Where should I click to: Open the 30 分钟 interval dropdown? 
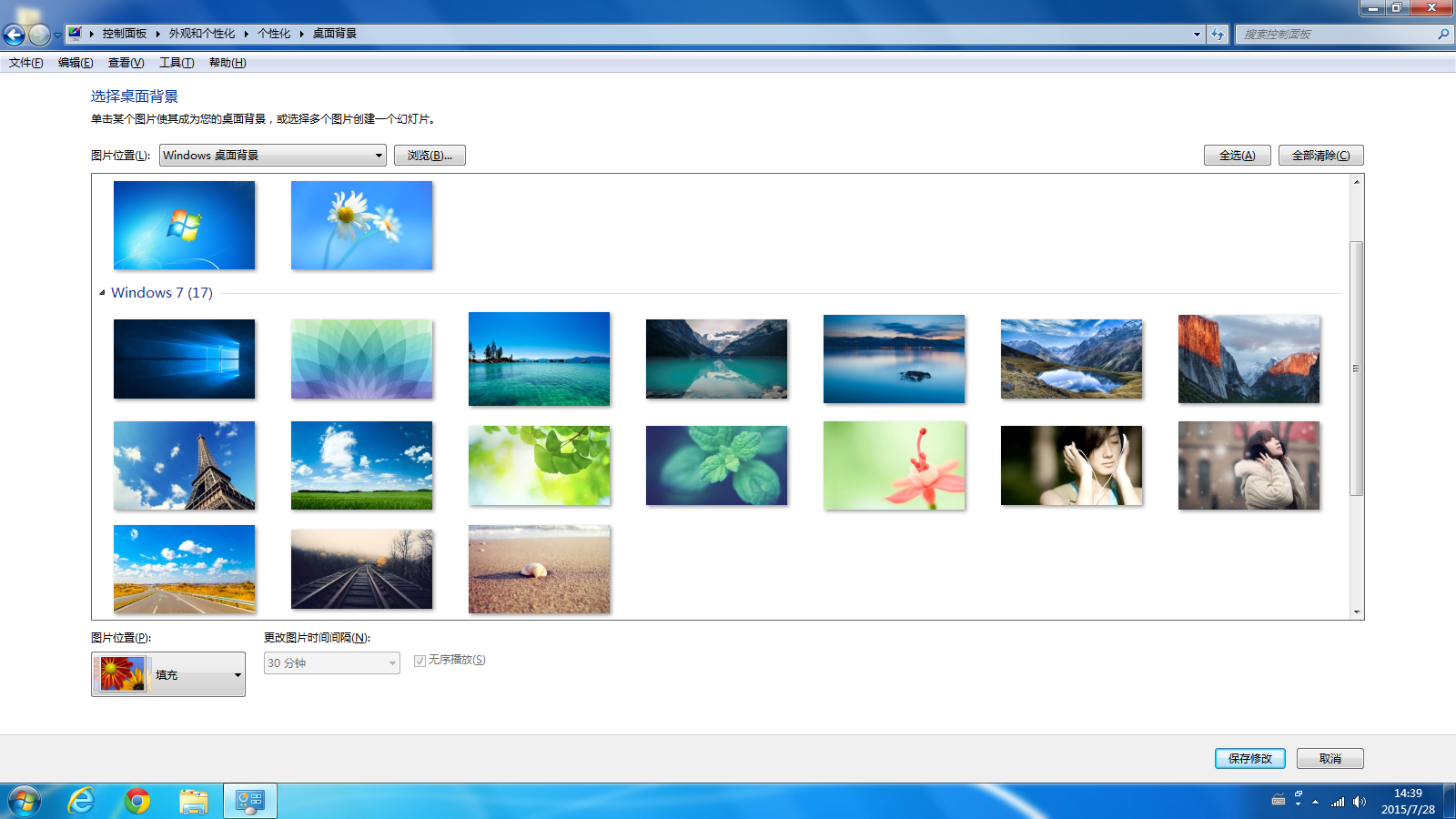coord(332,663)
